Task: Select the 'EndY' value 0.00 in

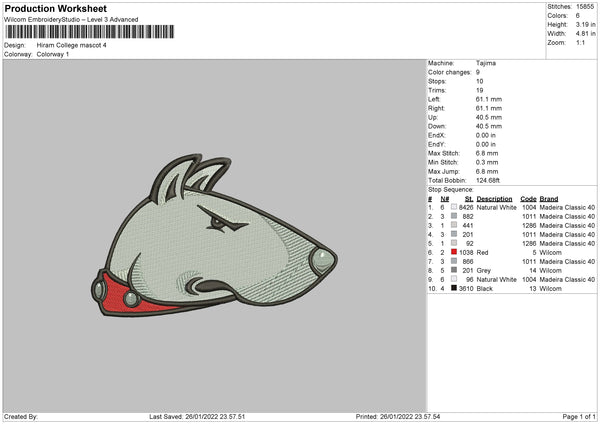Action: tap(486, 144)
